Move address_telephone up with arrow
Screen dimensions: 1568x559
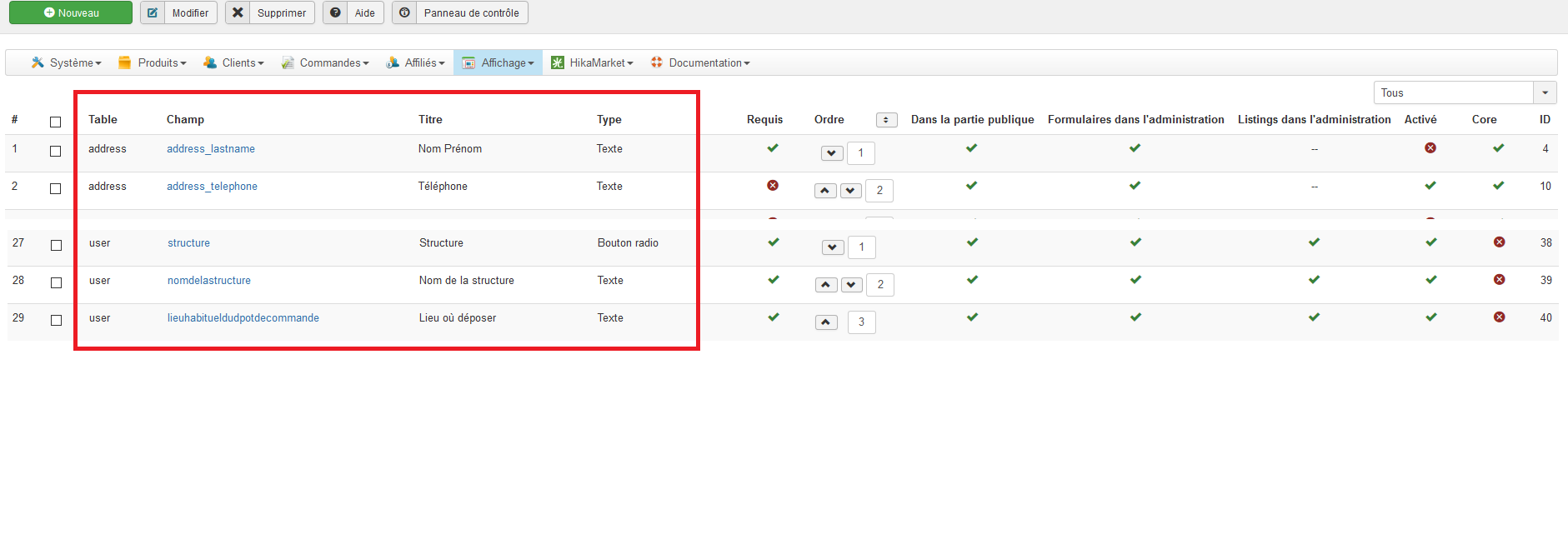[825, 191]
